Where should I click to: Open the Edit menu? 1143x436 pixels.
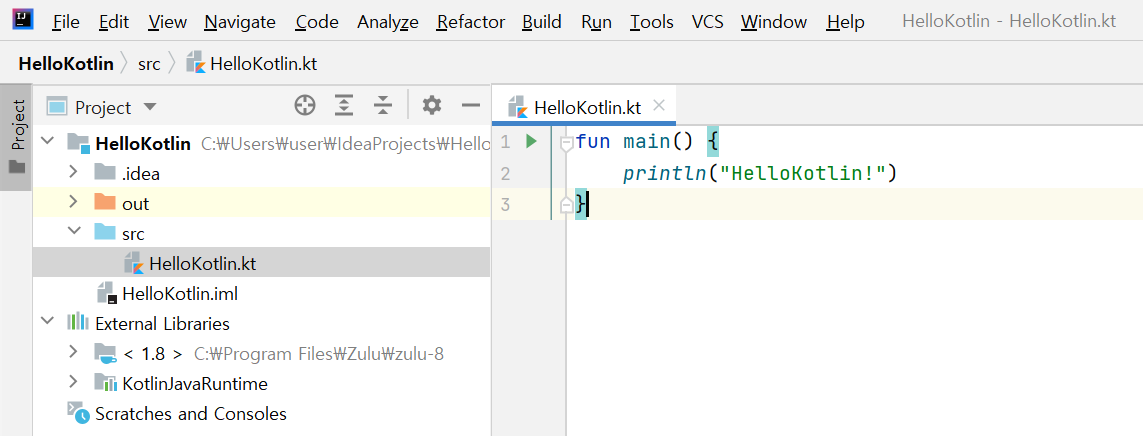[113, 22]
